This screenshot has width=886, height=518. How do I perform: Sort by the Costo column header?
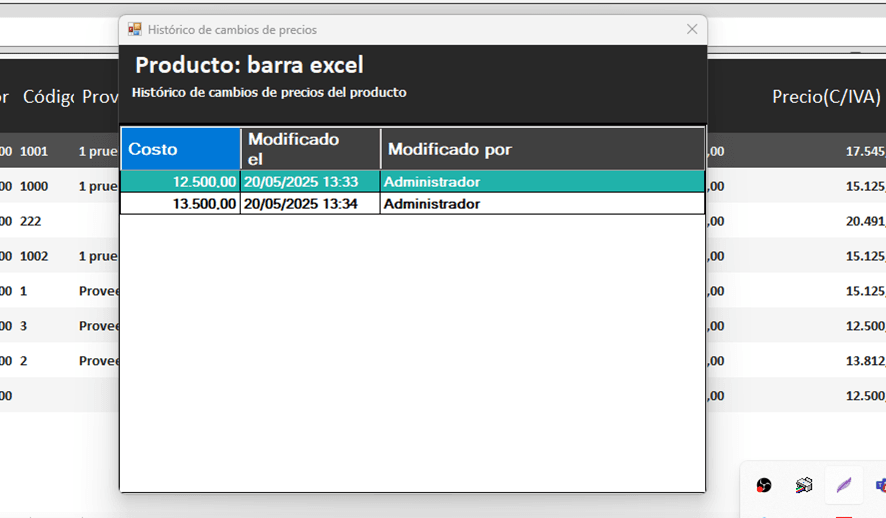[181, 149]
